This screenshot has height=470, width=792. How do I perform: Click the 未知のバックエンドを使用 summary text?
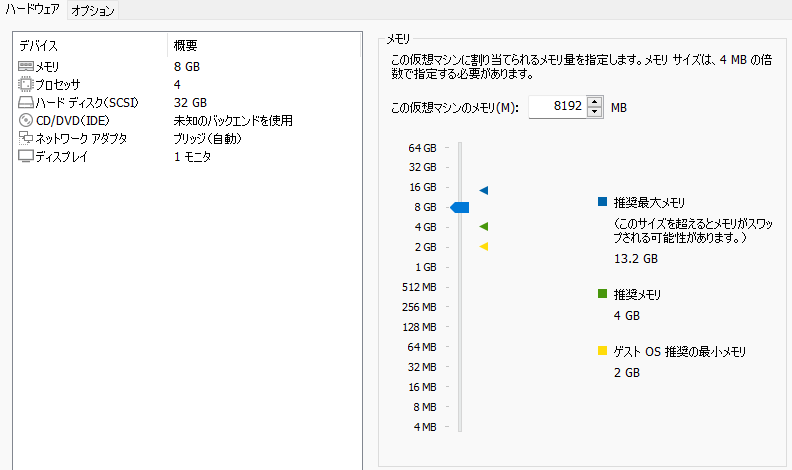tap(233, 121)
